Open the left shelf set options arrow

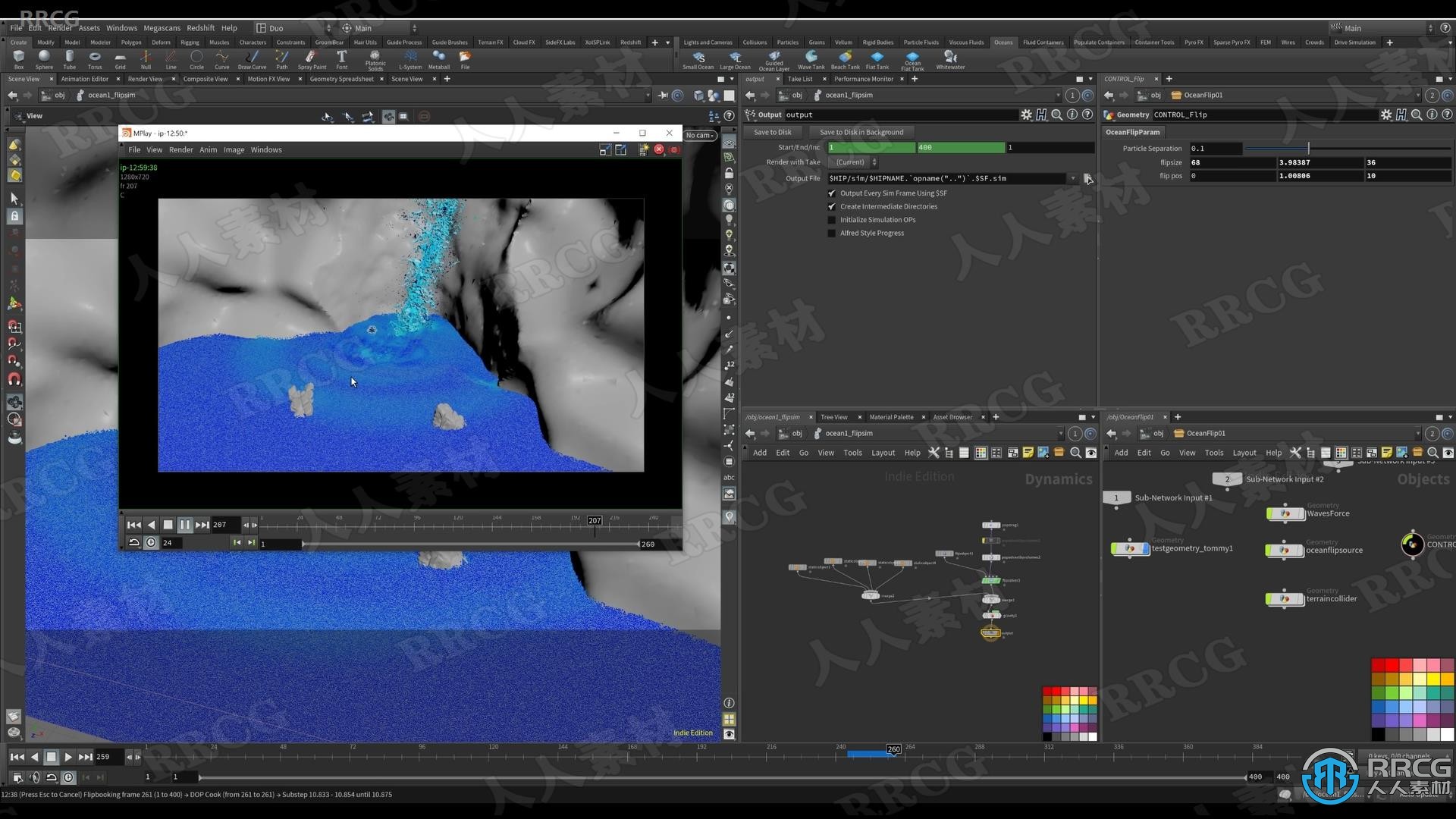point(667,42)
